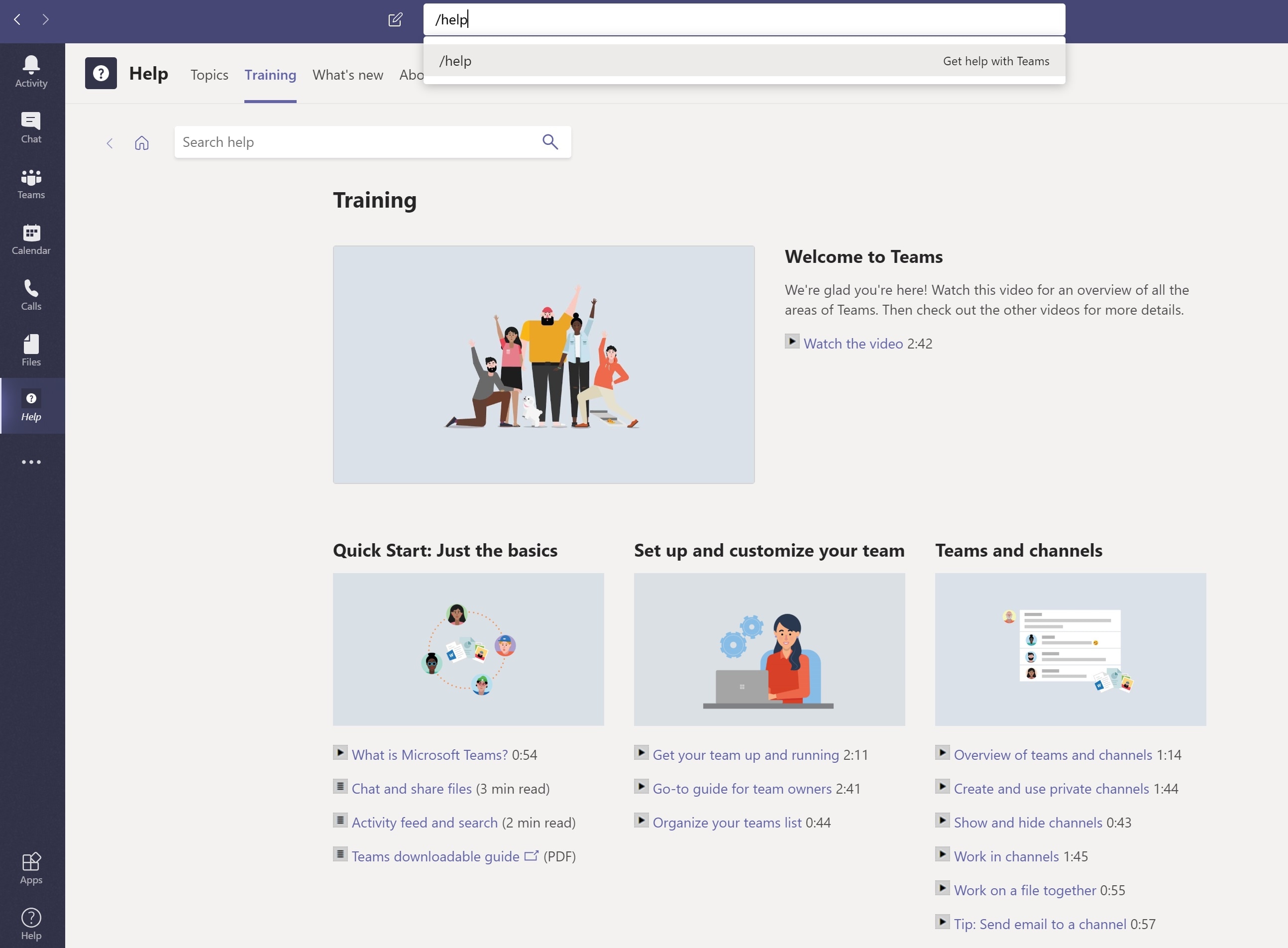Open Chat from the left sidebar
The image size is (1288, 948).
coord(31,127)
